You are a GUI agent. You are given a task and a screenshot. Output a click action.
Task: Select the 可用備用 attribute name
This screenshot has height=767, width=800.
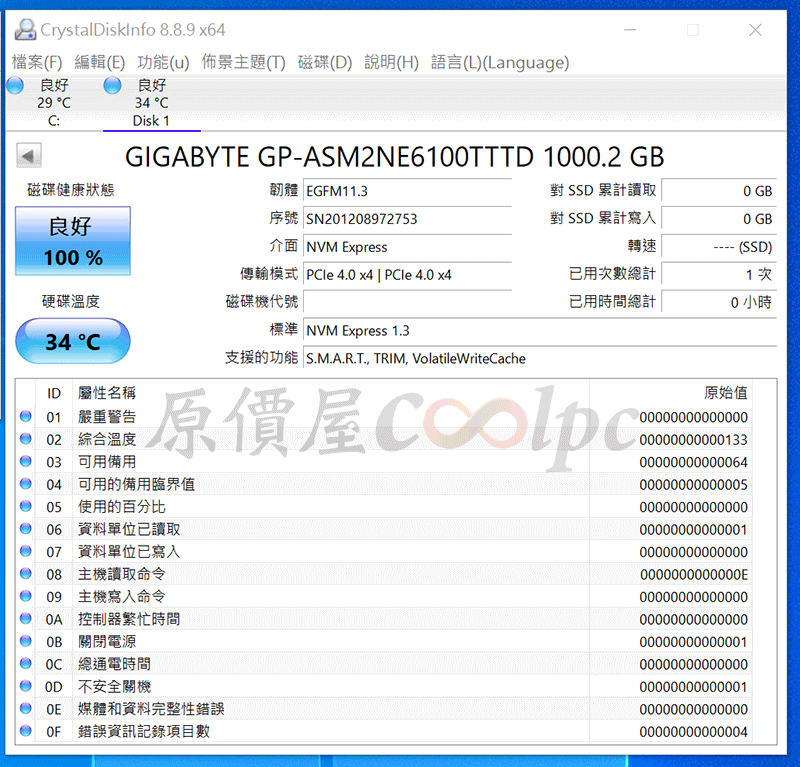pos(107,462)
